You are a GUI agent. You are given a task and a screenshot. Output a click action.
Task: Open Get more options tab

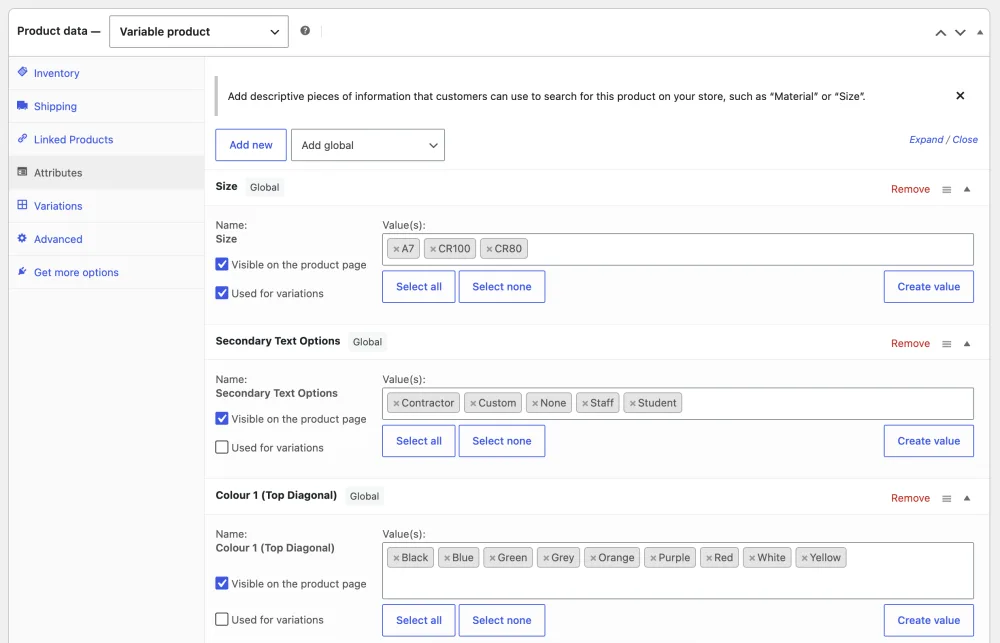pyautogui.click(x=107, y=272)
